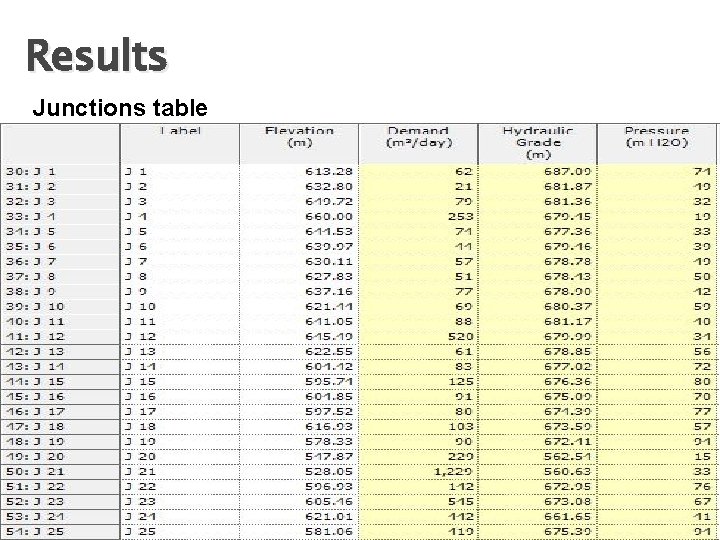Click the Elevation (m) column header
The height and width of the screenshot is (540, 720).
[x=299, y=137]
